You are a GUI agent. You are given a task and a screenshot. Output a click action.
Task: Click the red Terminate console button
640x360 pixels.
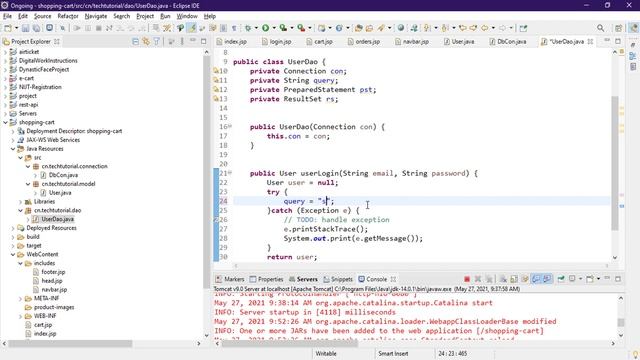pos(467,279)
